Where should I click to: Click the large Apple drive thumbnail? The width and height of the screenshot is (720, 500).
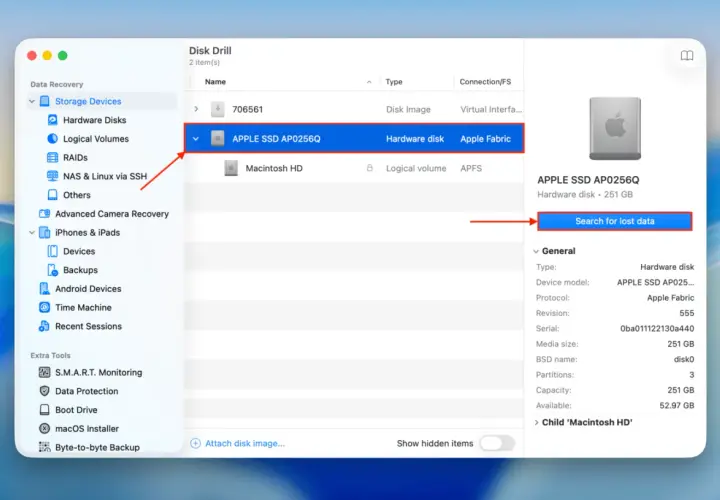[615, 129]
